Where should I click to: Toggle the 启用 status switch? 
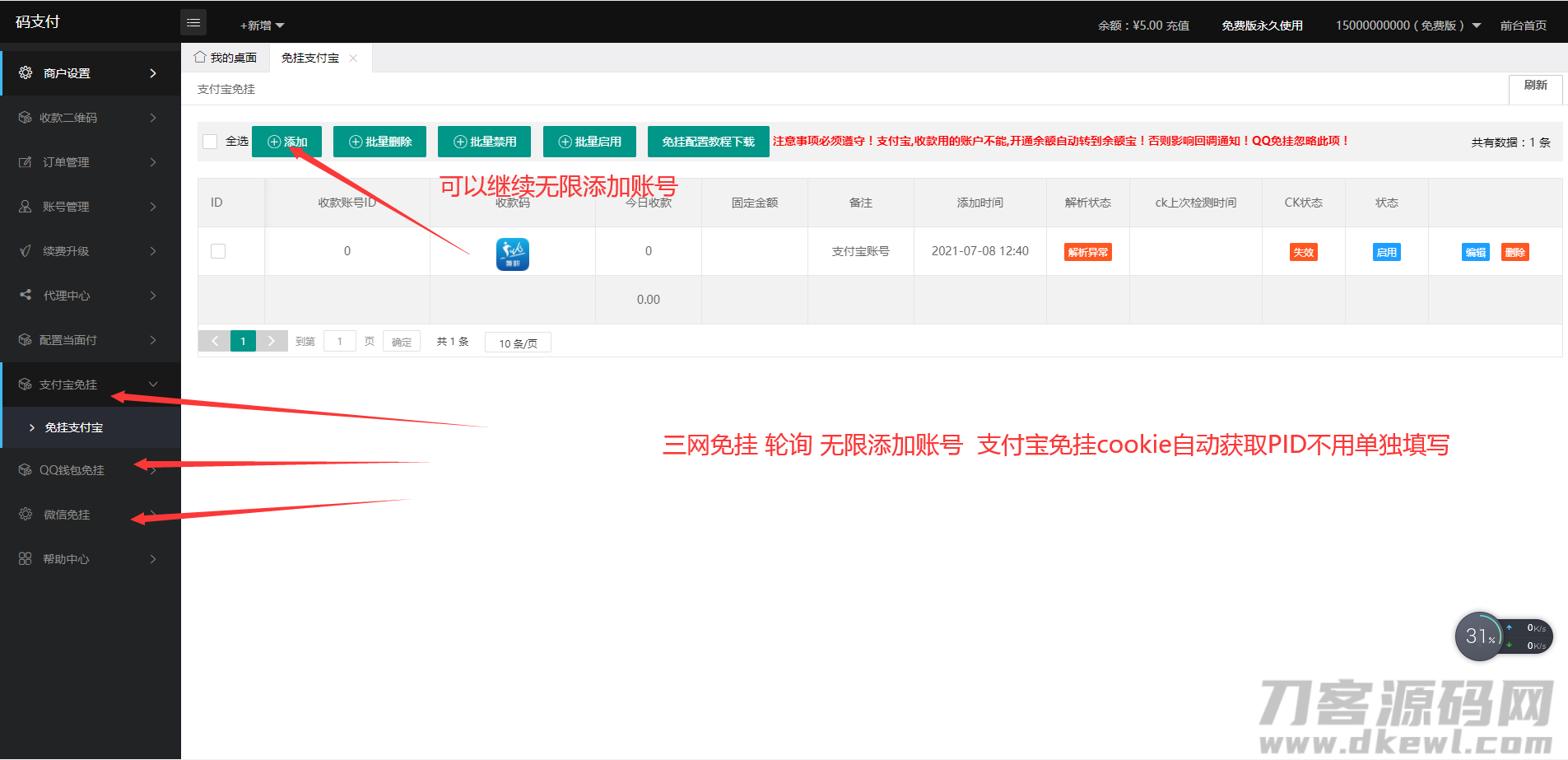tap(1386, 253)
